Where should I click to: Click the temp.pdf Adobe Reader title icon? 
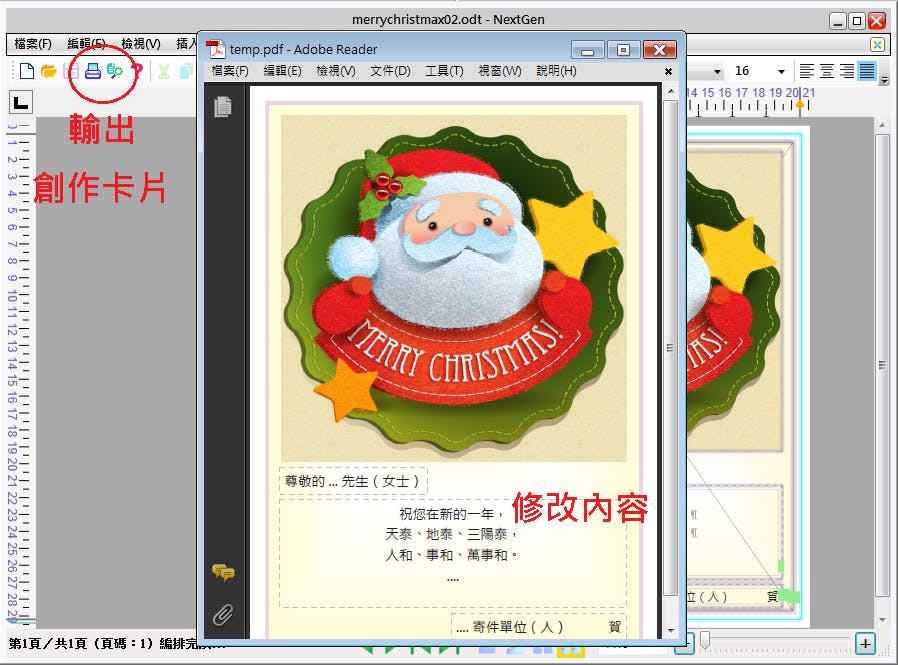(x=216, y=49)
